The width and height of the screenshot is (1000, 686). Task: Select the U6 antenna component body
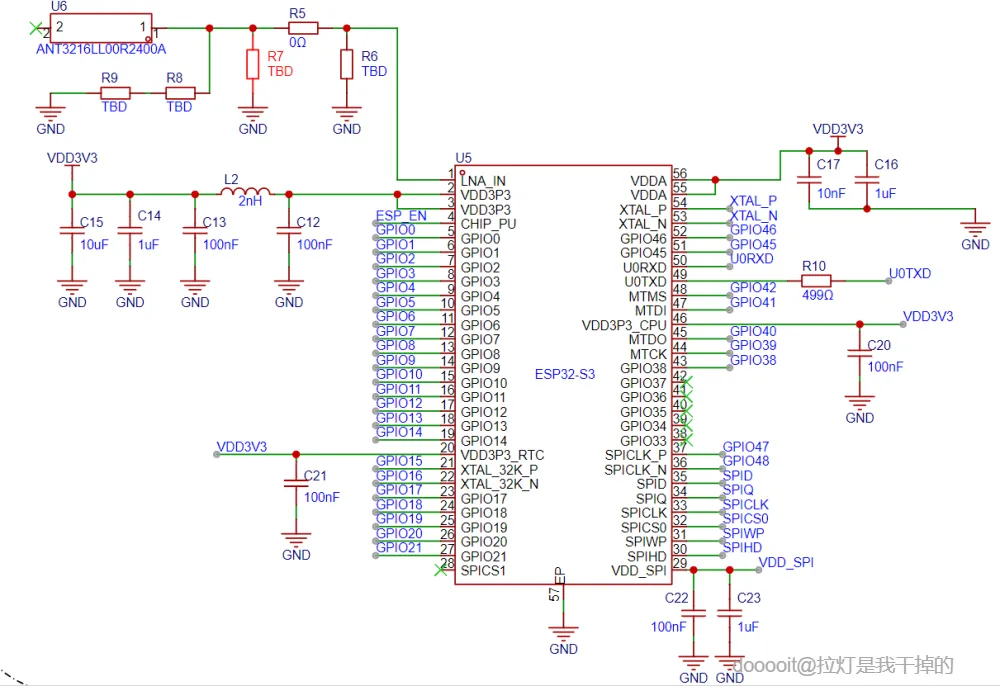(101, 28)
